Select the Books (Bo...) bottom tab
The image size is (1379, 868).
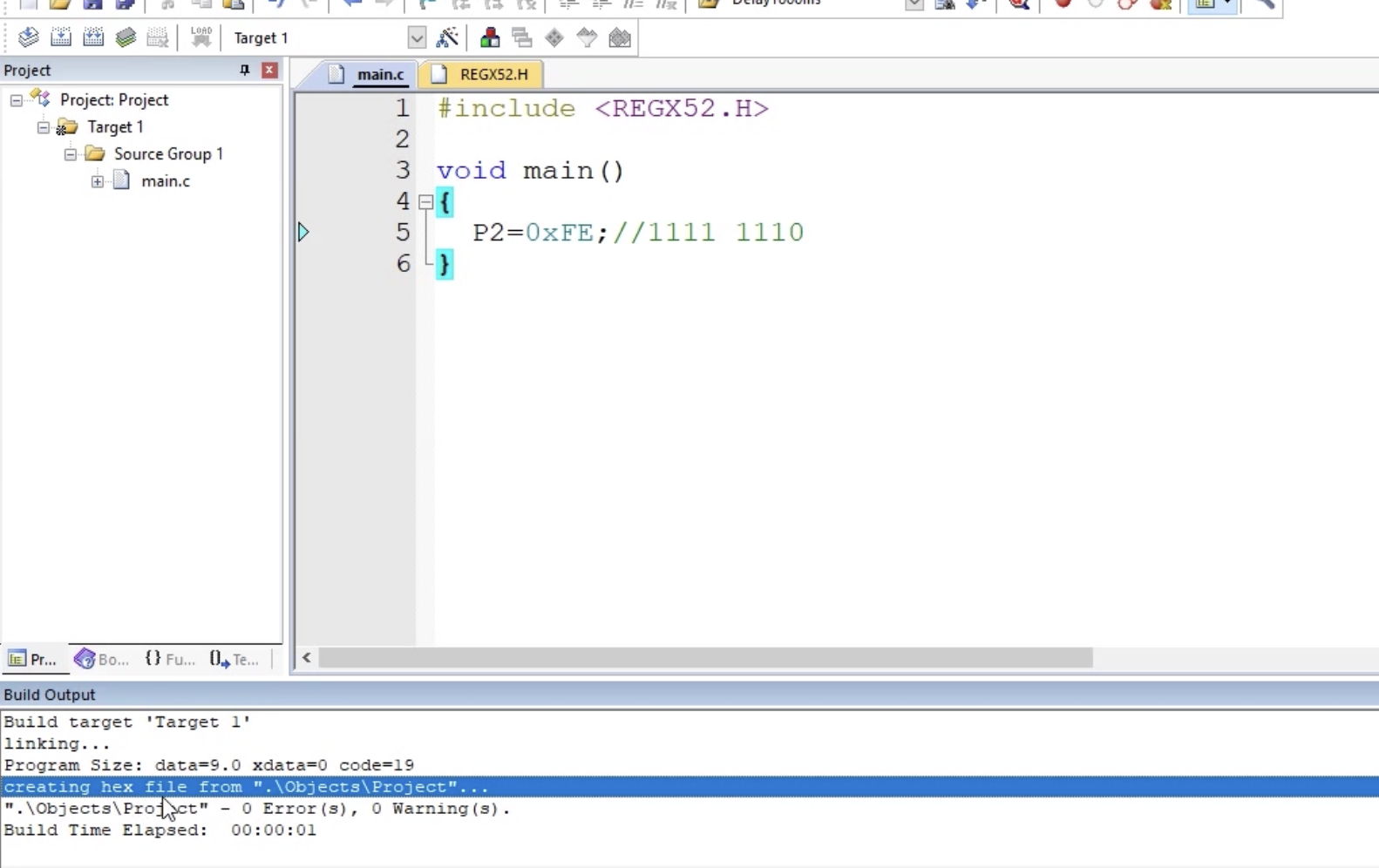(x=102, y=659)
